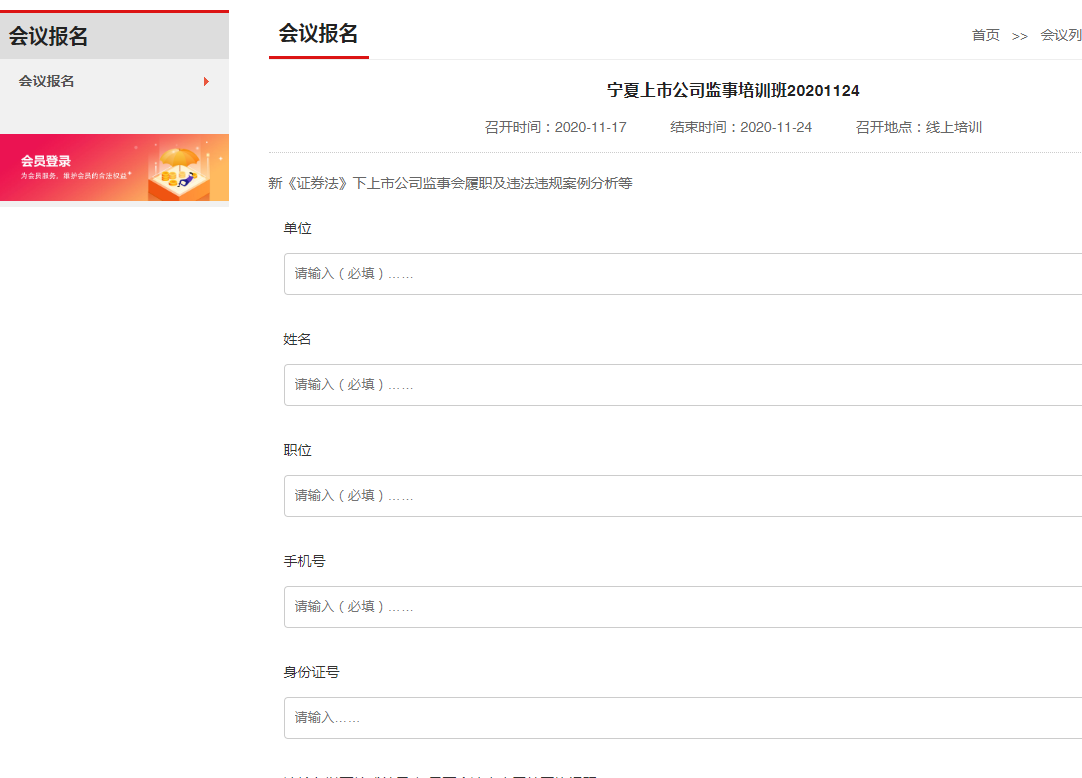Viewport: 1082px width, 778px height.
Task: Click the 身份证号 field label
Action: point(311,672)
